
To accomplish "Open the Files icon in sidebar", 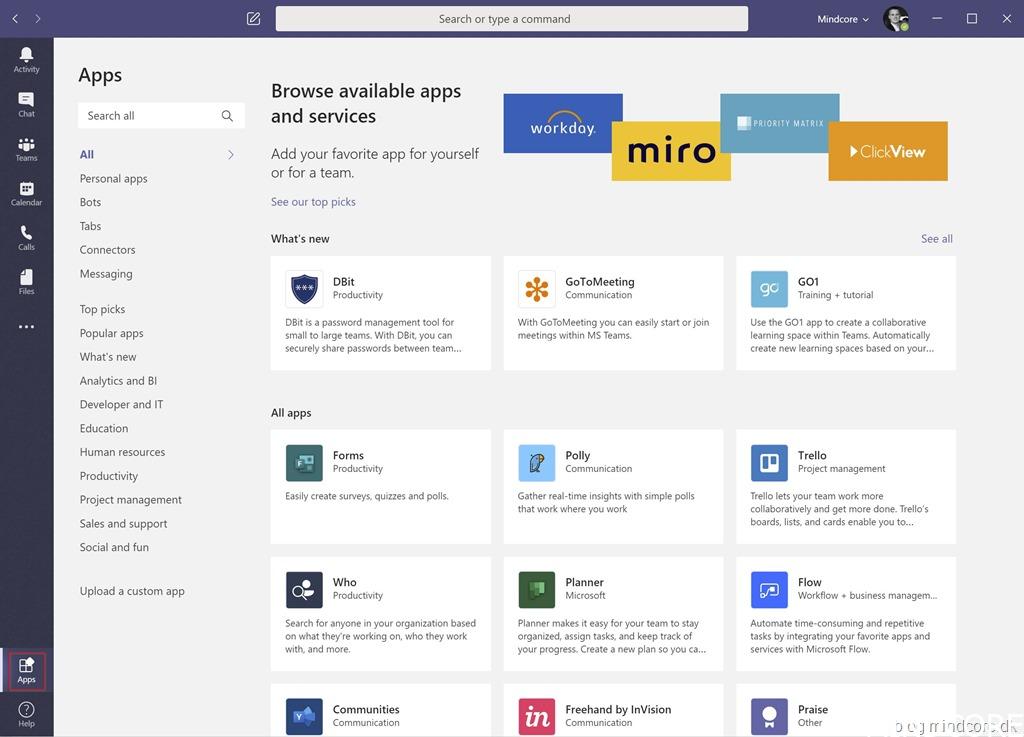I will click(26, 281).
